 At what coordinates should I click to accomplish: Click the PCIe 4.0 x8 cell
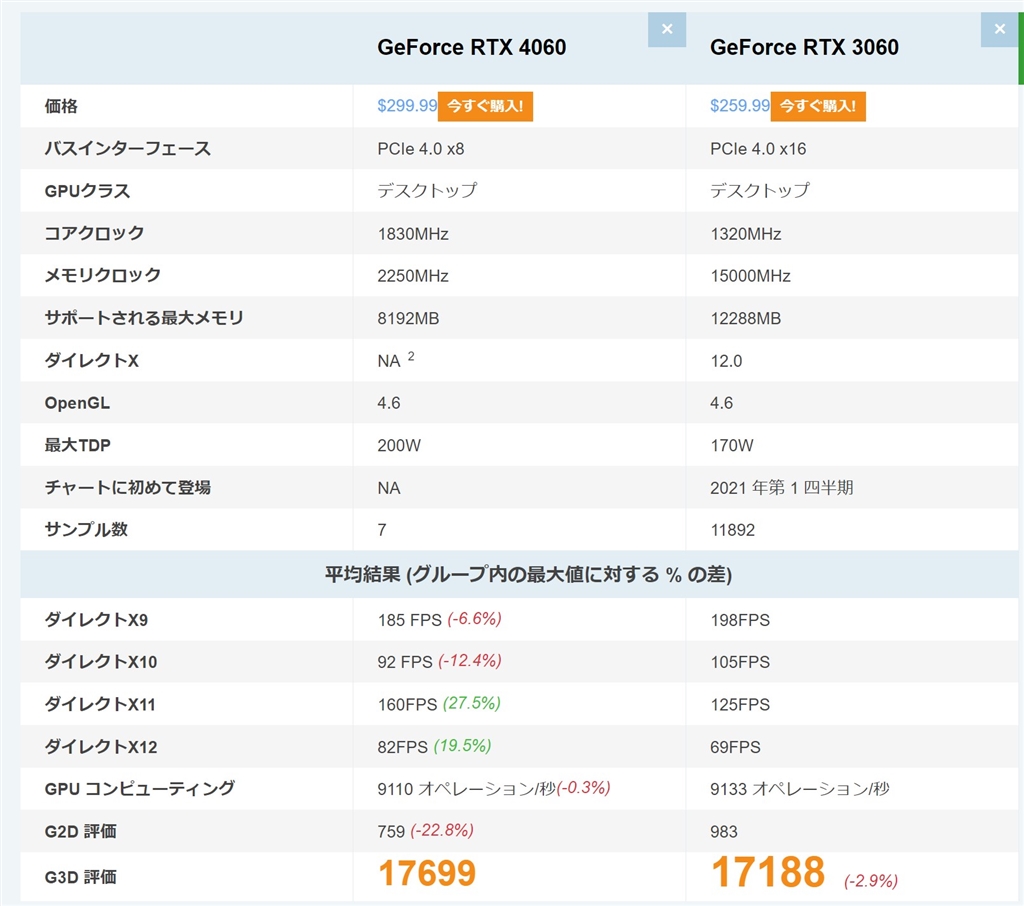pos(421,149)
